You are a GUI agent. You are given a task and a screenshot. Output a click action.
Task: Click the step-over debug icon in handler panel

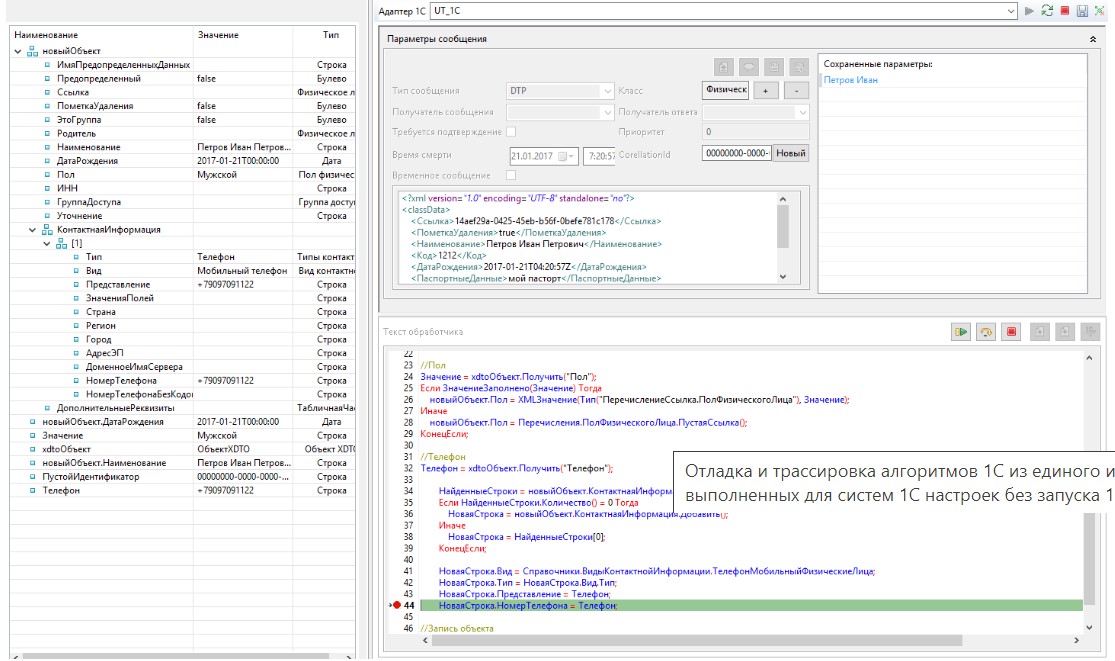pyautogui.click(x=987, y=332)
